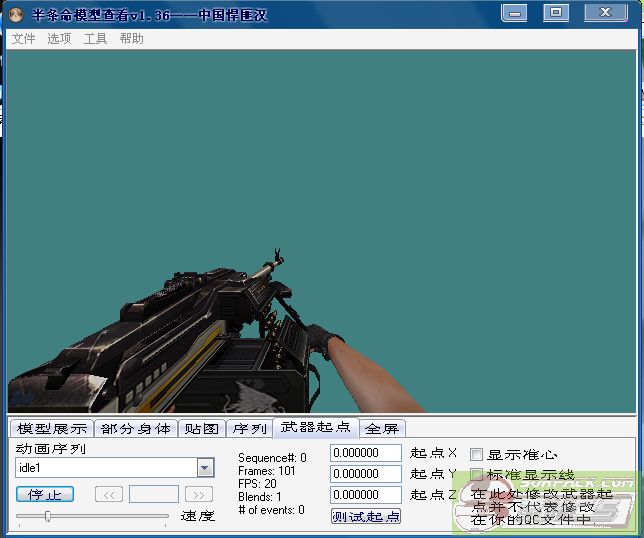Switch to the 模型展示 tab

click(52, 428)
